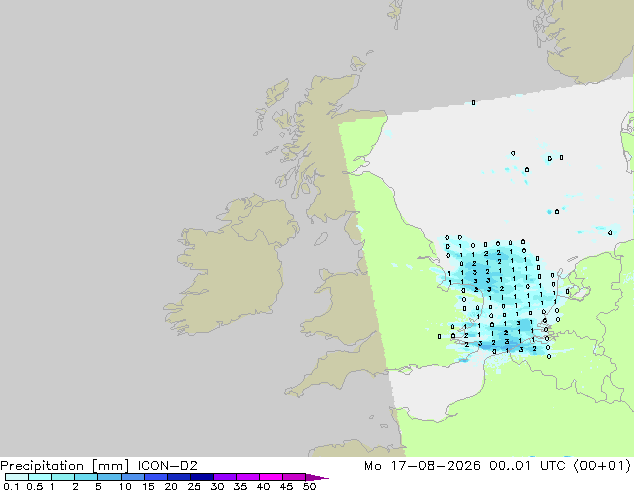Click the ICON-D2 model label
The height and width of the screenshot is (490, 634).
pos(167,465)
